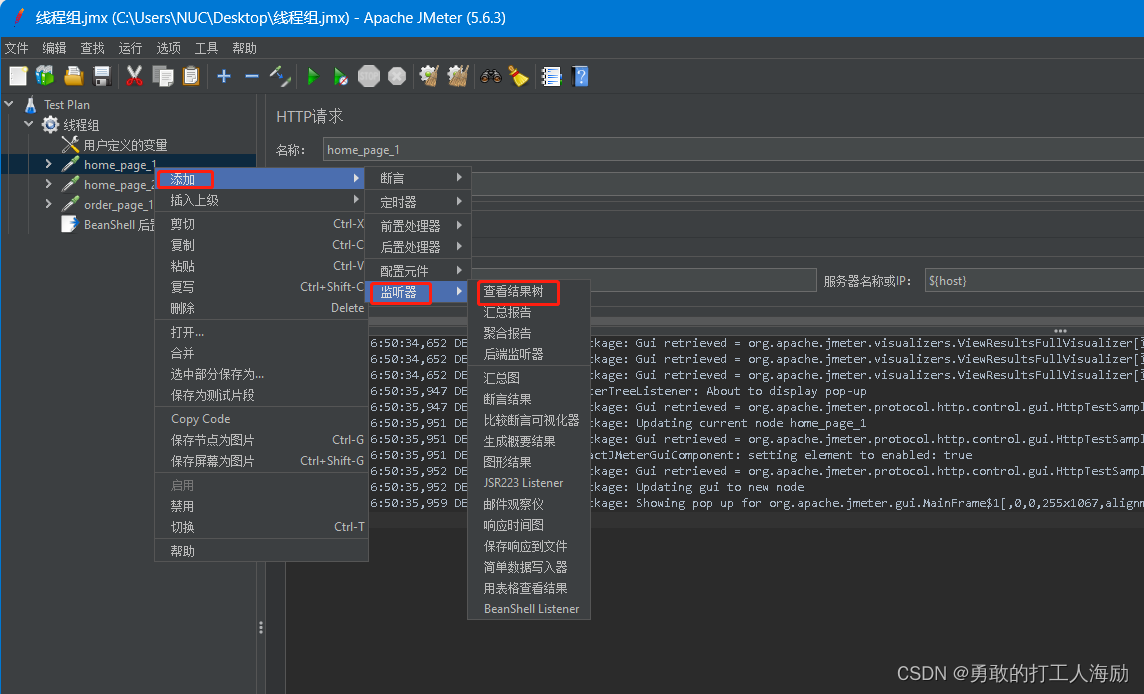Click the Open file folder icon
This screenshot has width=1144, height=694.
(74, 76)
